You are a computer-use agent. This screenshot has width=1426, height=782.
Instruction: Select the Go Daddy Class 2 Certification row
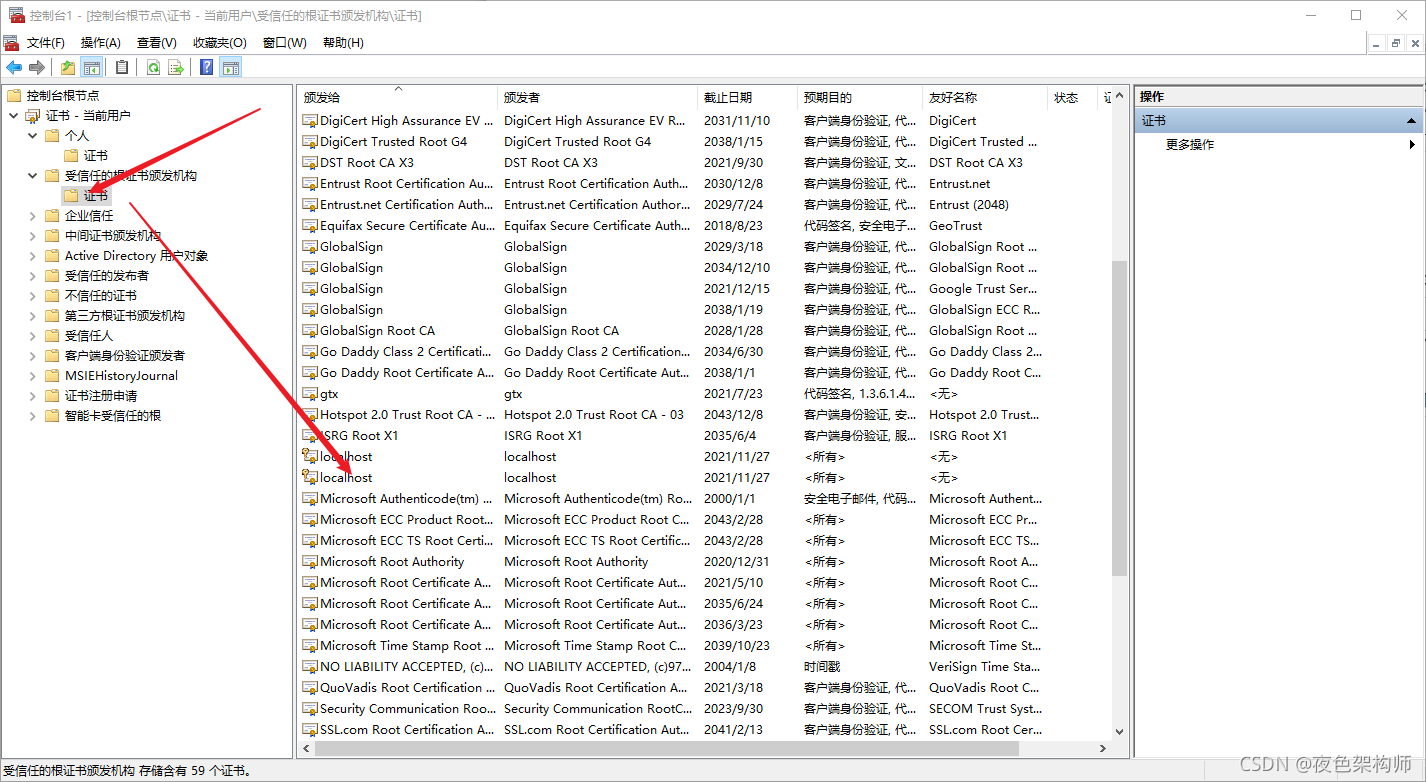tap(705, 351)
